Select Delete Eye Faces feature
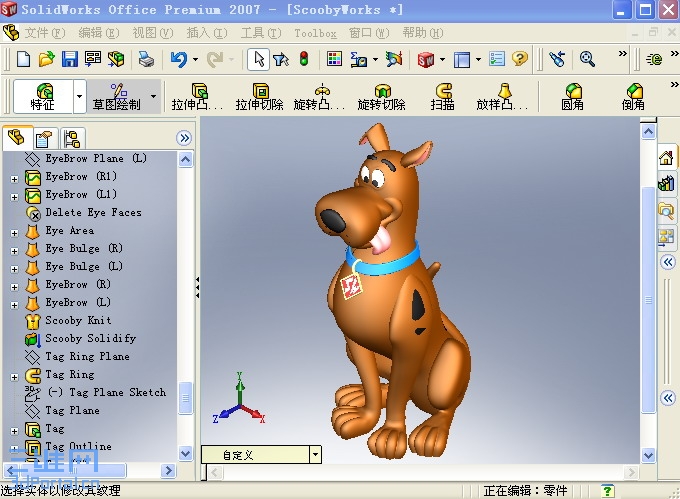 point(93,212)
